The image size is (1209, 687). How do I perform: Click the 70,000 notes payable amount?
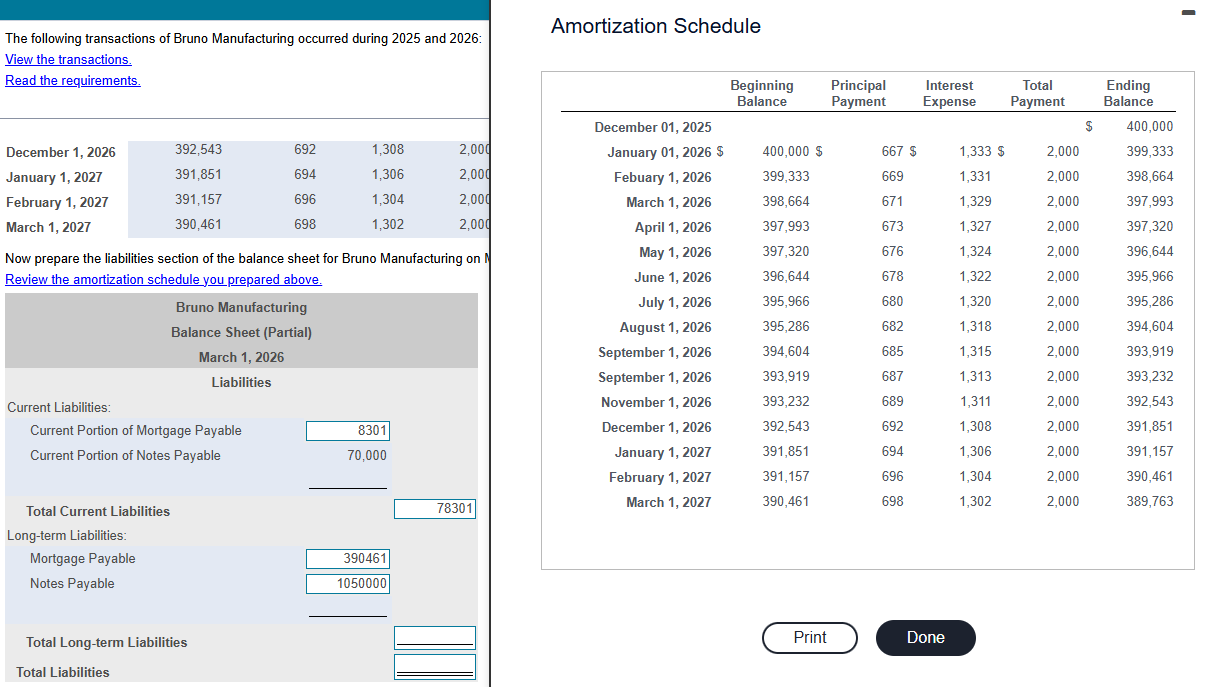(x=367, y=455)
